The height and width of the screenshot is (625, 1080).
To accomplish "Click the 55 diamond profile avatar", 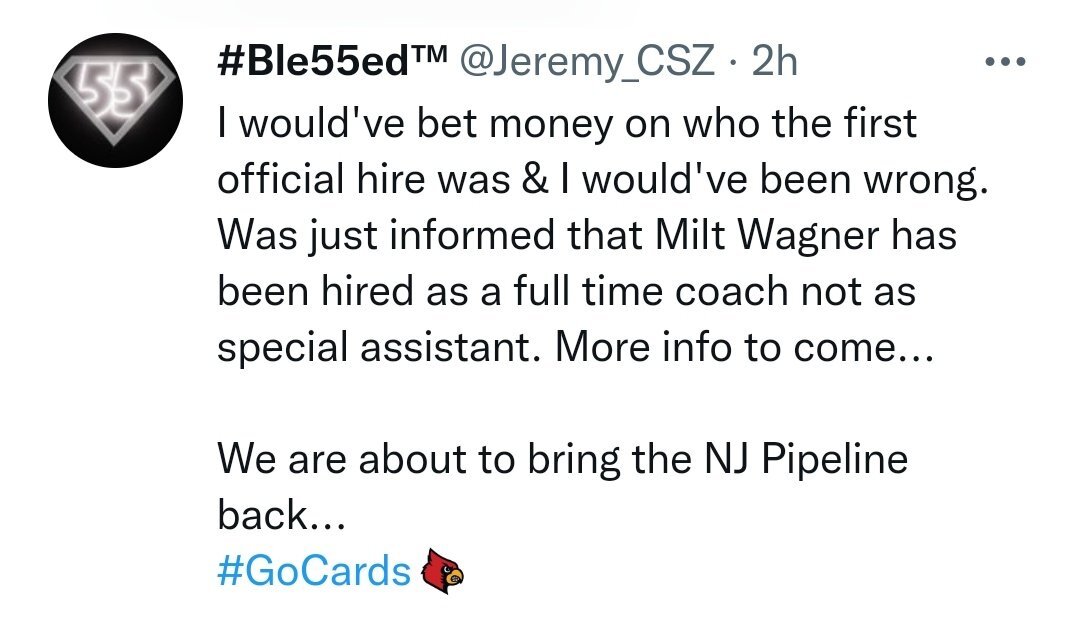I will 115,101.
